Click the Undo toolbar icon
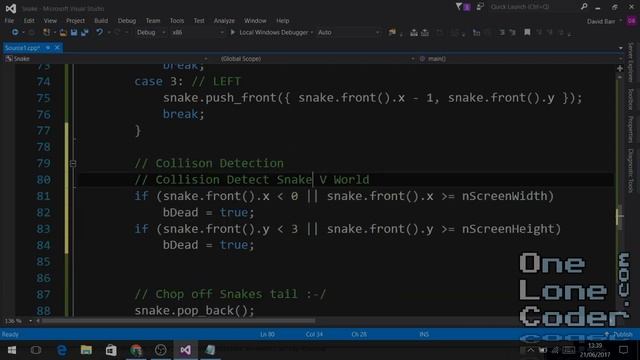 point(99,32)
